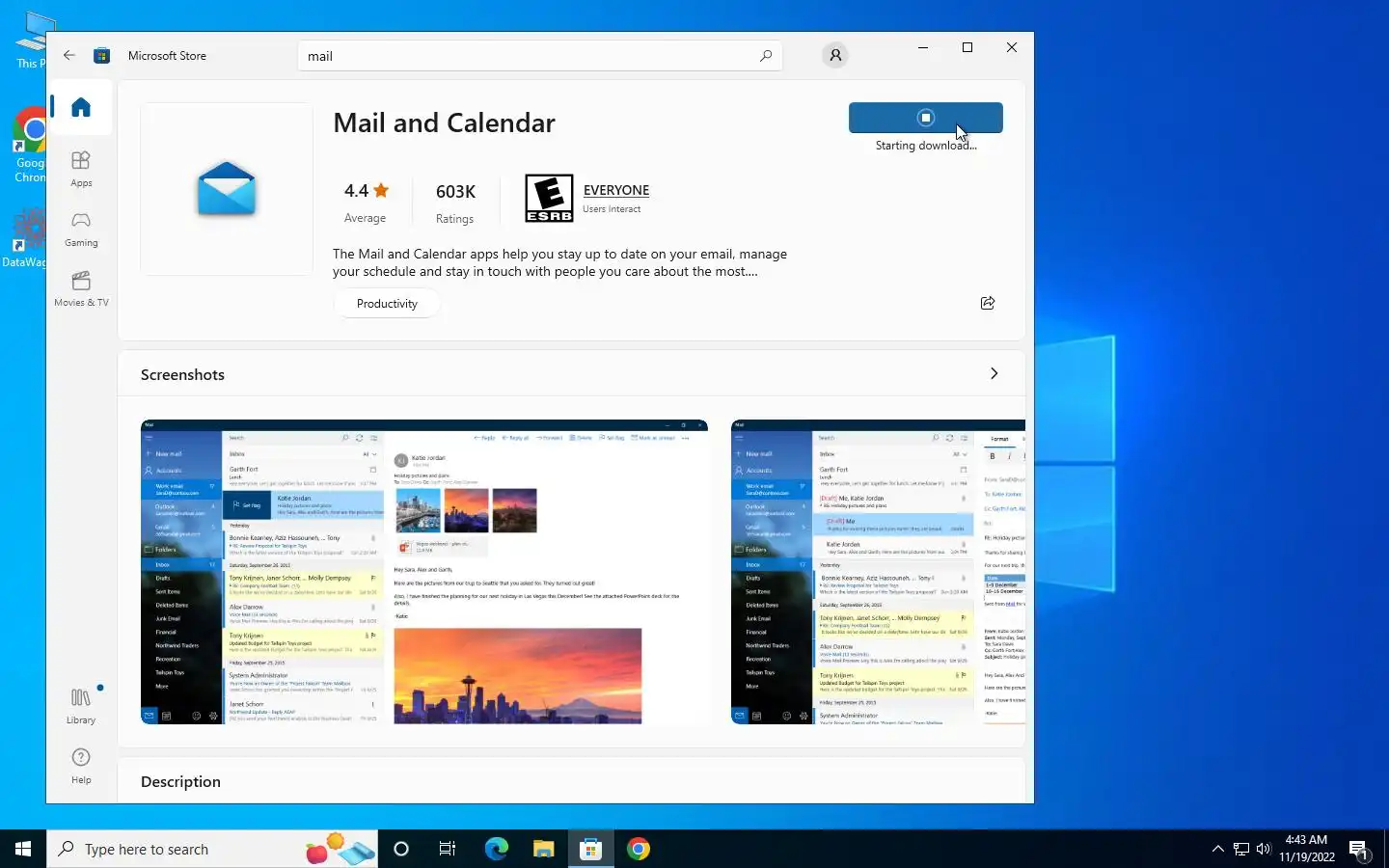Select Microsoft Store taskbar icon
Viewport: 1389px width, 868px height.
pyautogui.click(x=590, y=849)
